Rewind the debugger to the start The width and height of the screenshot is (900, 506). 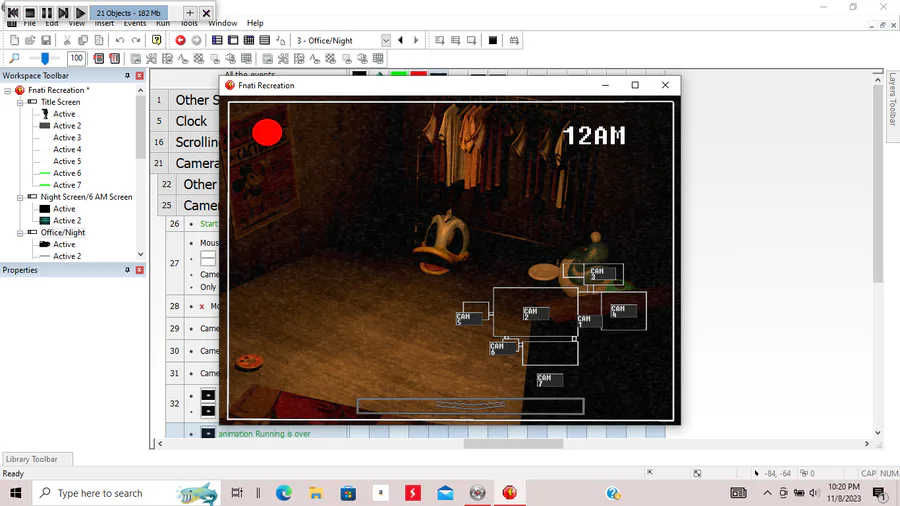tap(13, 13)
